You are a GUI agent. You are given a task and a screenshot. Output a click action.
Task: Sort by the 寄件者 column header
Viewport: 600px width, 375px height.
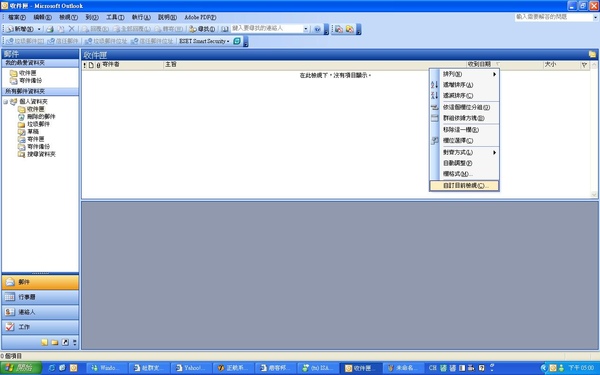click(132, 65)
